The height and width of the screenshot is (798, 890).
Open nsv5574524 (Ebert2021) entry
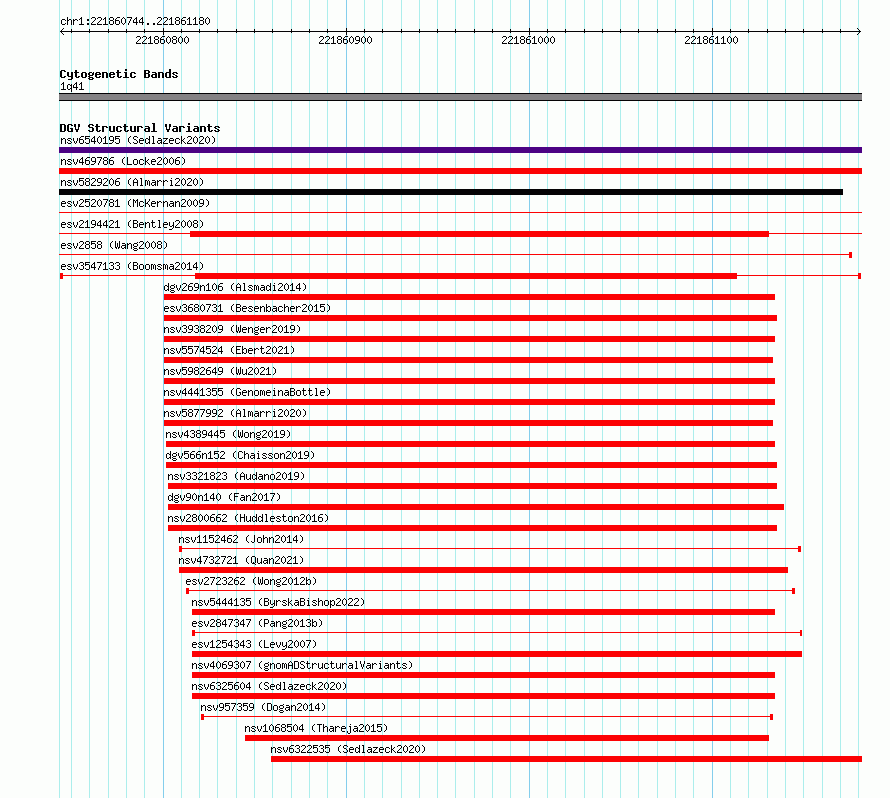[229, 350]
